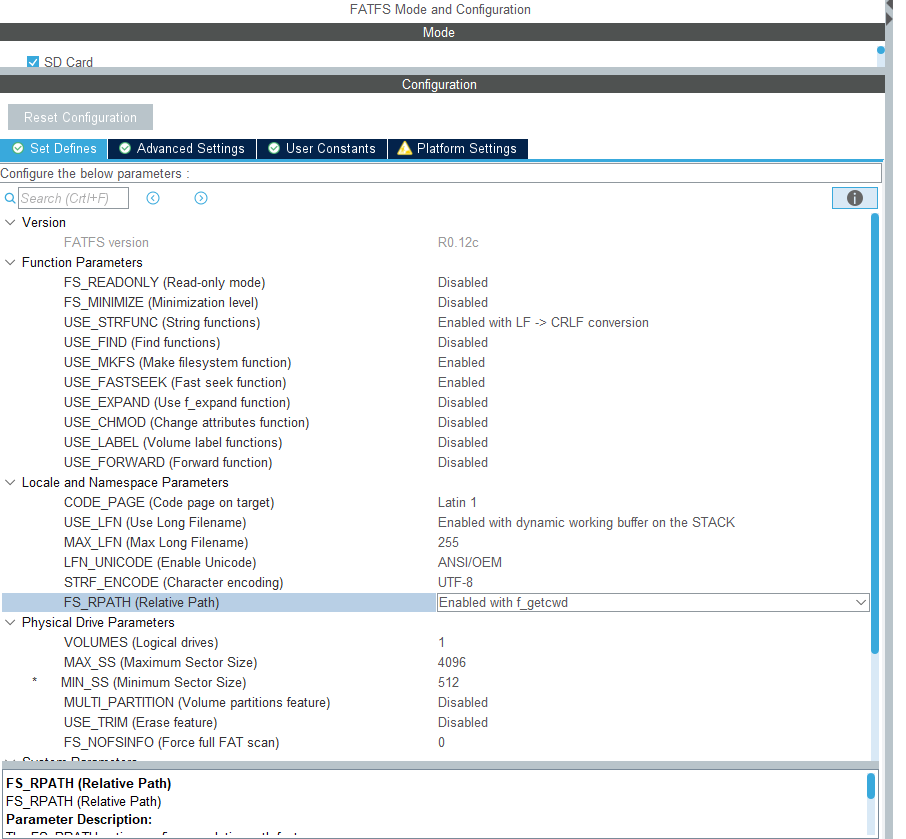Click the description panel scrollbar
Image resolution: width=906 pixels, height=839 pixels.
click(x=871, y=786)
